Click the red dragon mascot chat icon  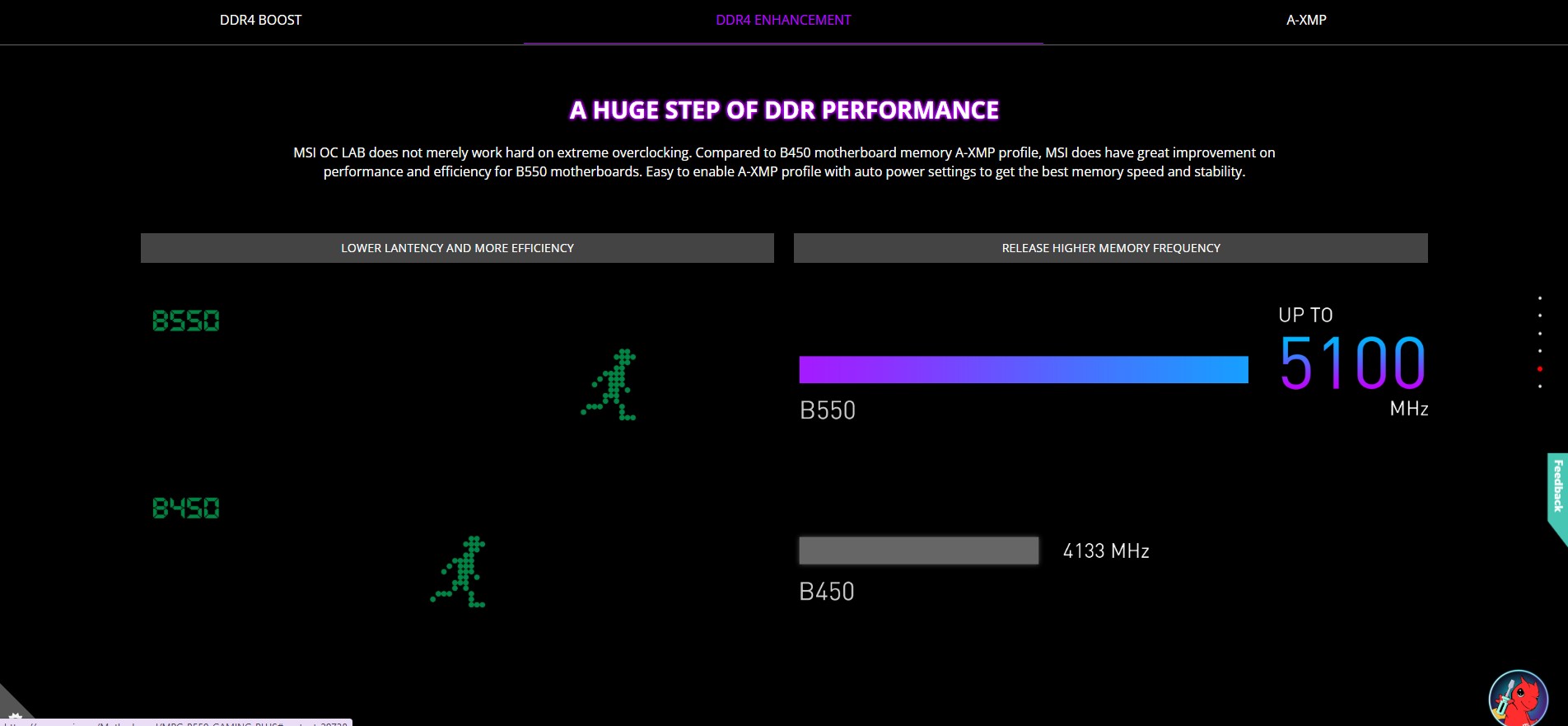(1519, 699)
